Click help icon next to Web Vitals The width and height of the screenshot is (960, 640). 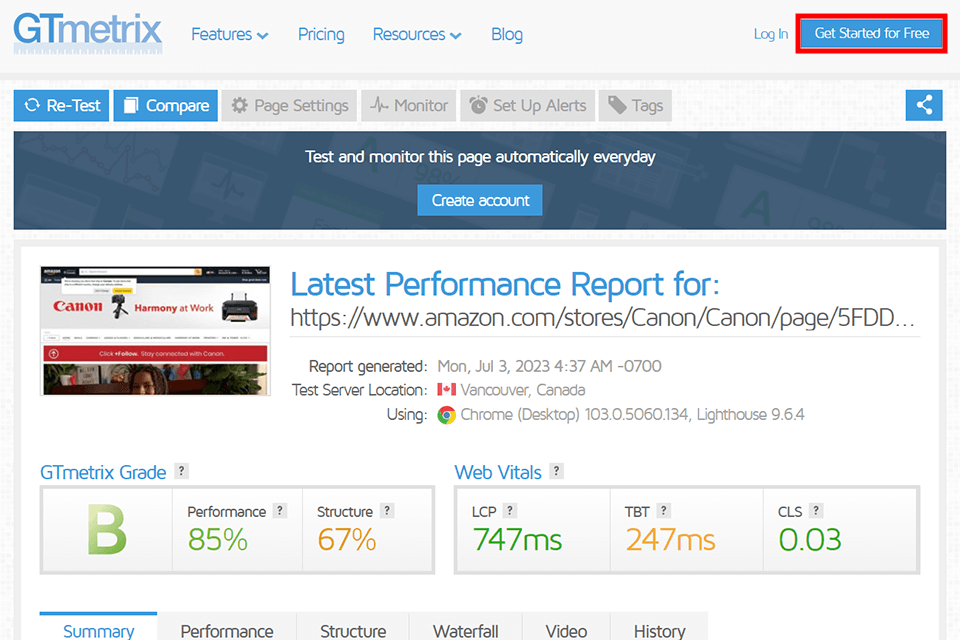click(x=557, y=471)
